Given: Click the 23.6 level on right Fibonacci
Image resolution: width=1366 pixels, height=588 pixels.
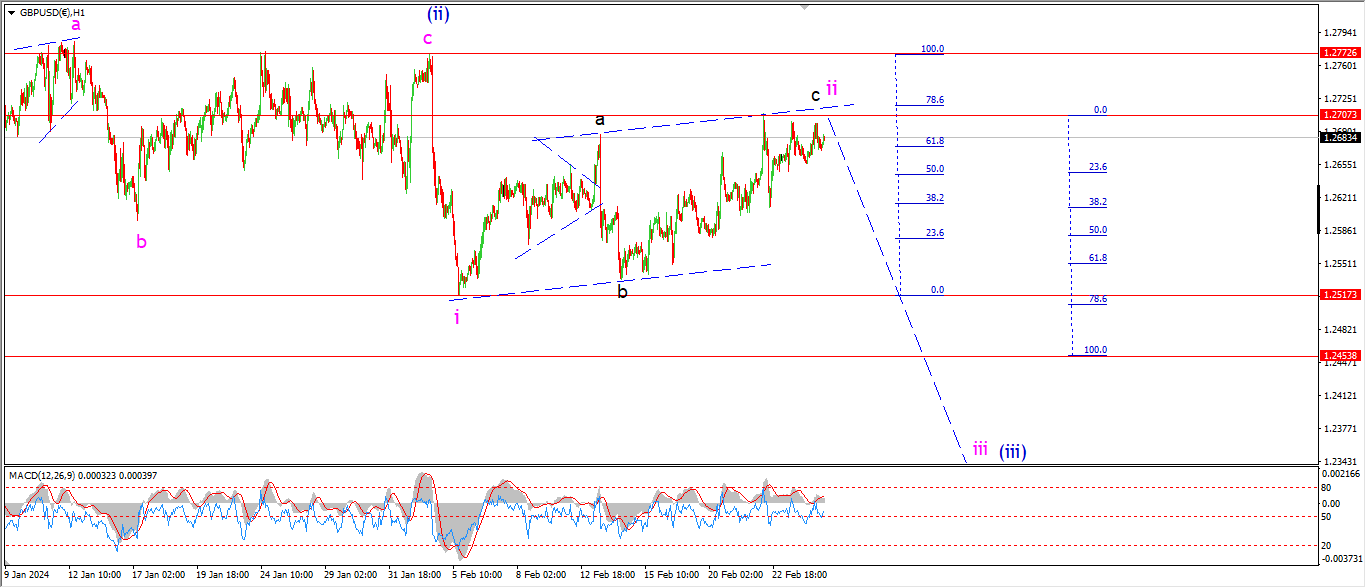Looking at the screenshot, I should [1097, 167].
